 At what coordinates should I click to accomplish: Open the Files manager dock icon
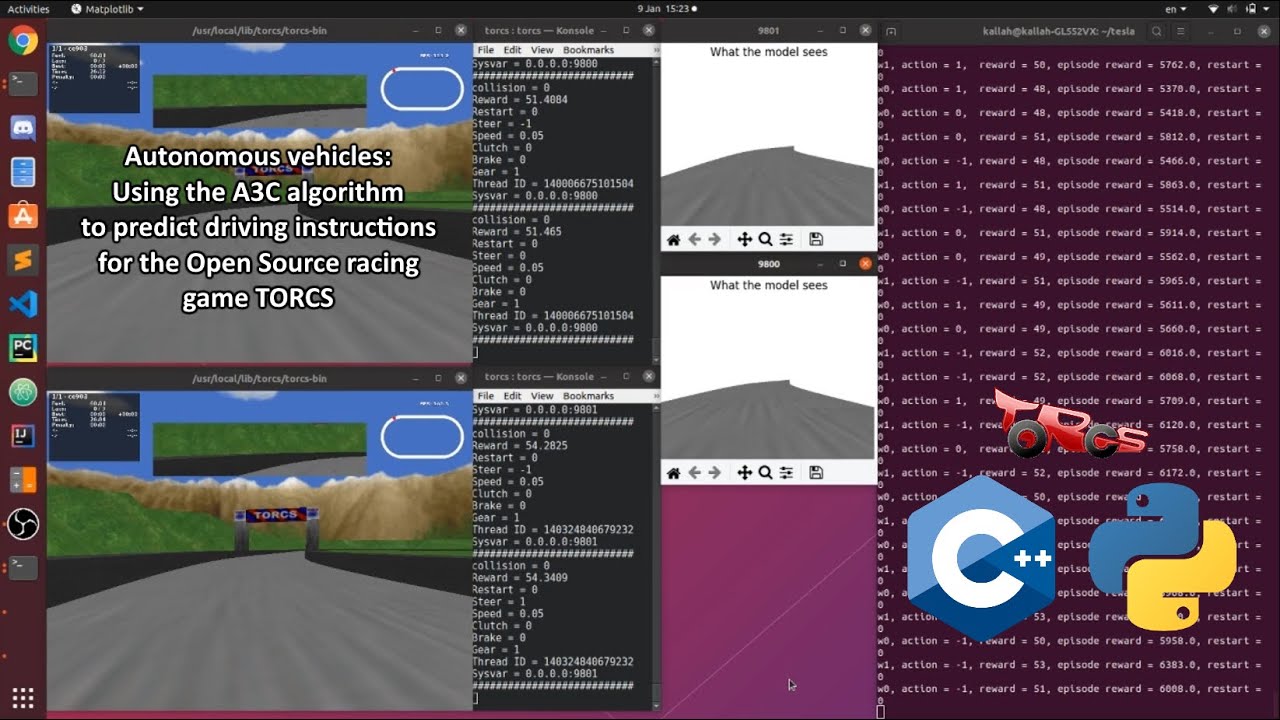23,172
